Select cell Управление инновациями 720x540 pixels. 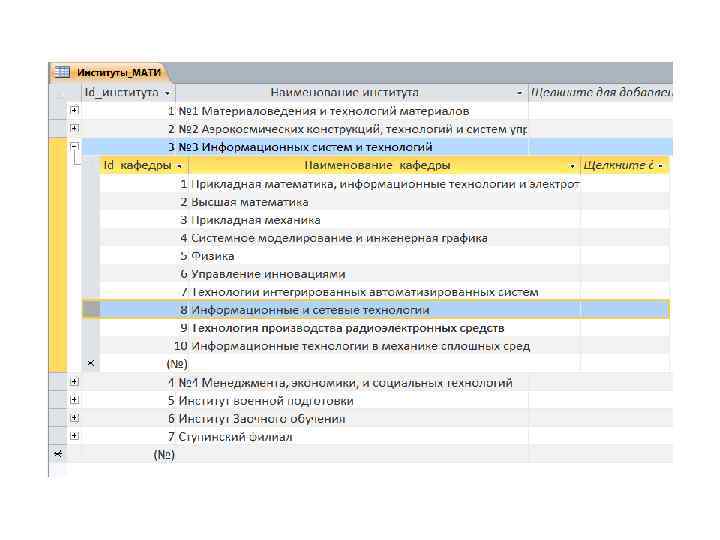click(385, 274)
